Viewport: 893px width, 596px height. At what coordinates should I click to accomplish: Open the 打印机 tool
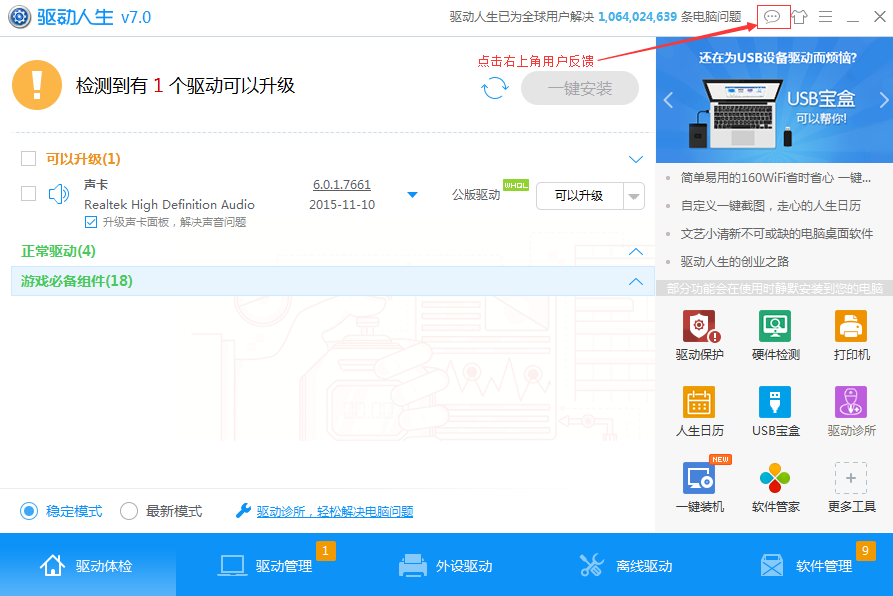[851, 336]
